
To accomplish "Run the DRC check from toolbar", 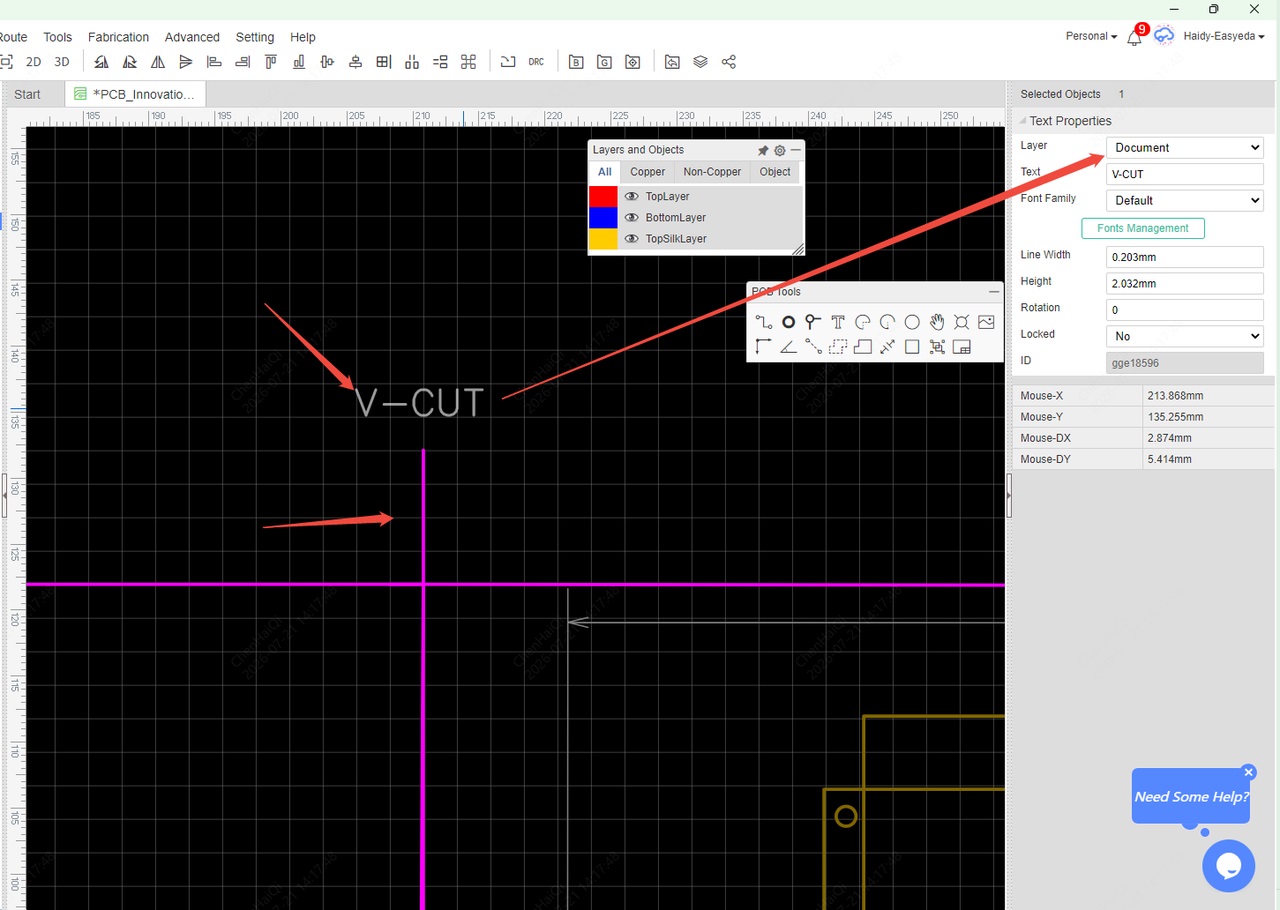I will point(537,62).
